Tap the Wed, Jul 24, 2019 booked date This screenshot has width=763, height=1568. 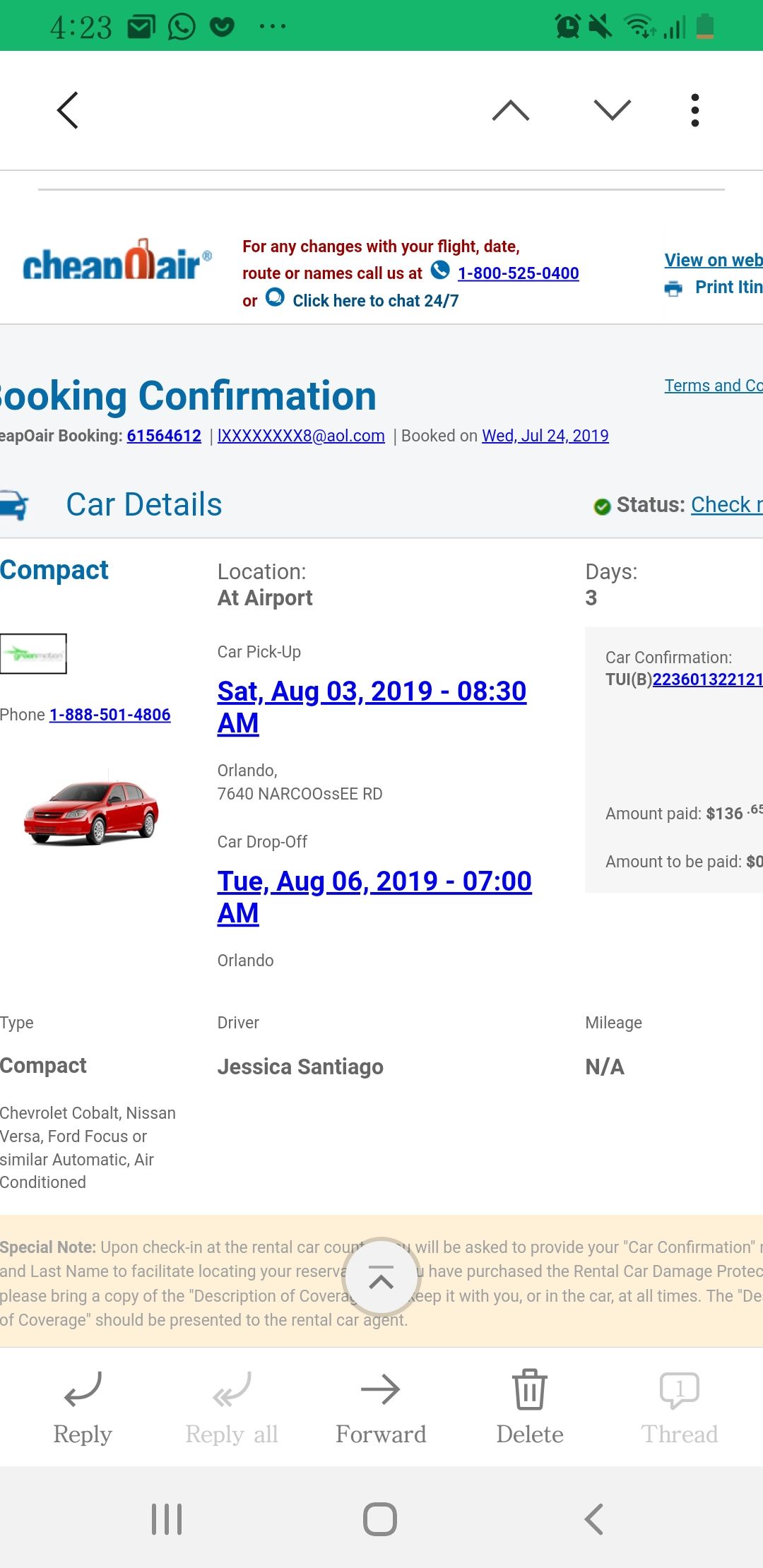(x=545, y=436)
